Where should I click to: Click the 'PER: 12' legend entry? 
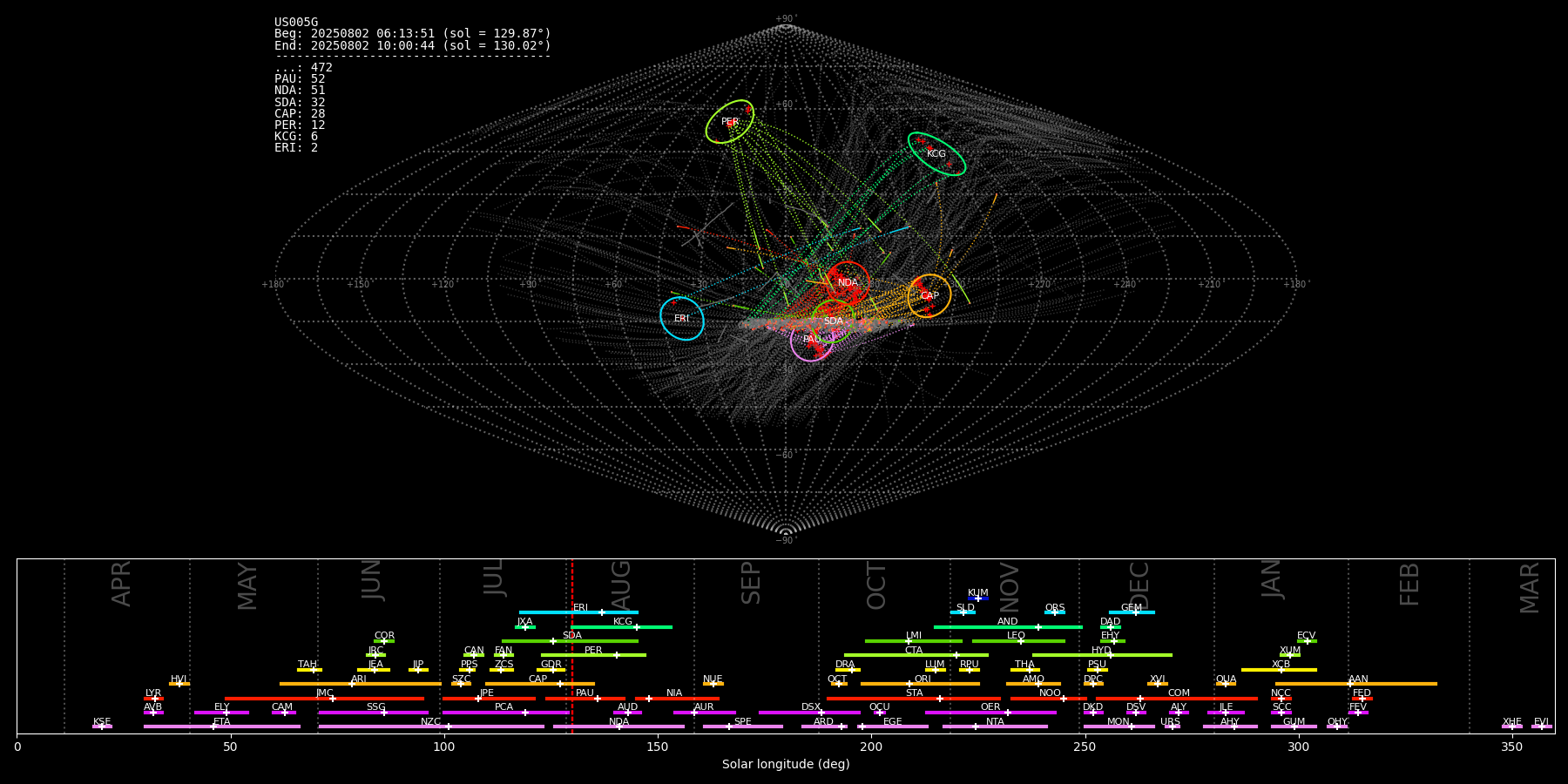(300, 125)
